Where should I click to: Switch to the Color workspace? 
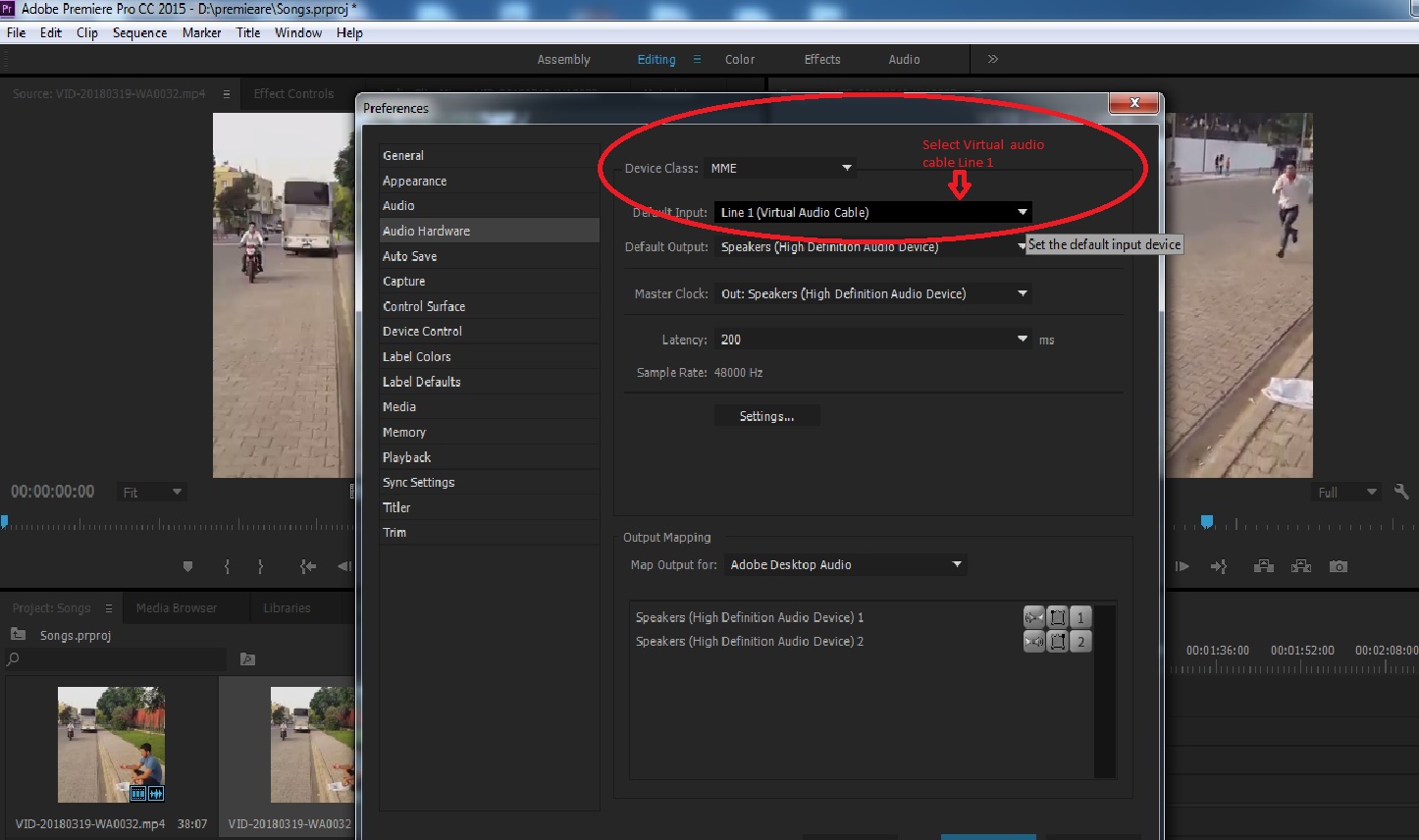[740, 59]
